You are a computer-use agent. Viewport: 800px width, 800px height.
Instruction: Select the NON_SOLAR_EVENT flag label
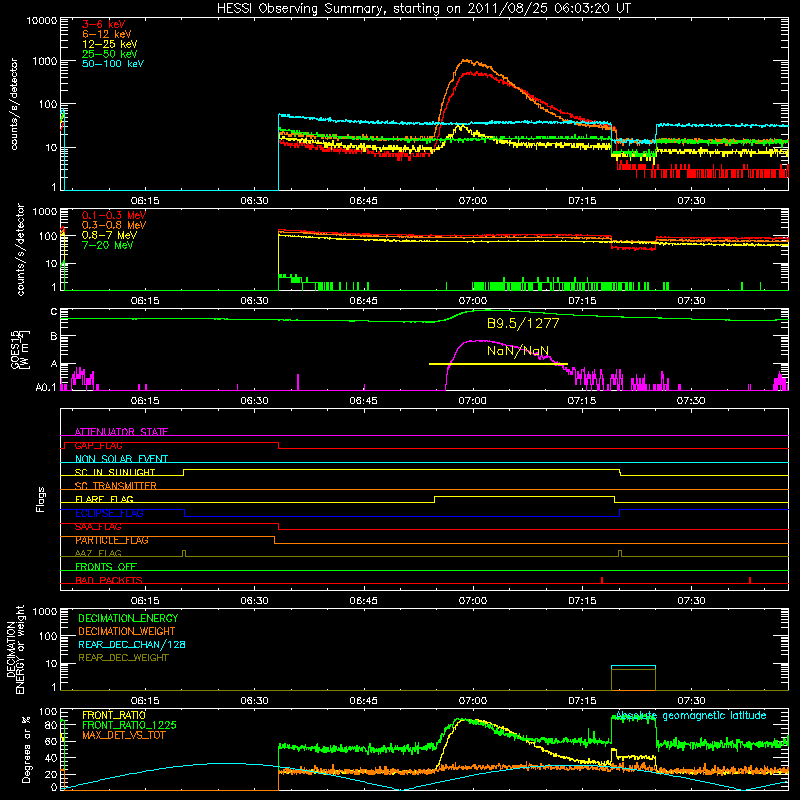(x=121, y=459)
